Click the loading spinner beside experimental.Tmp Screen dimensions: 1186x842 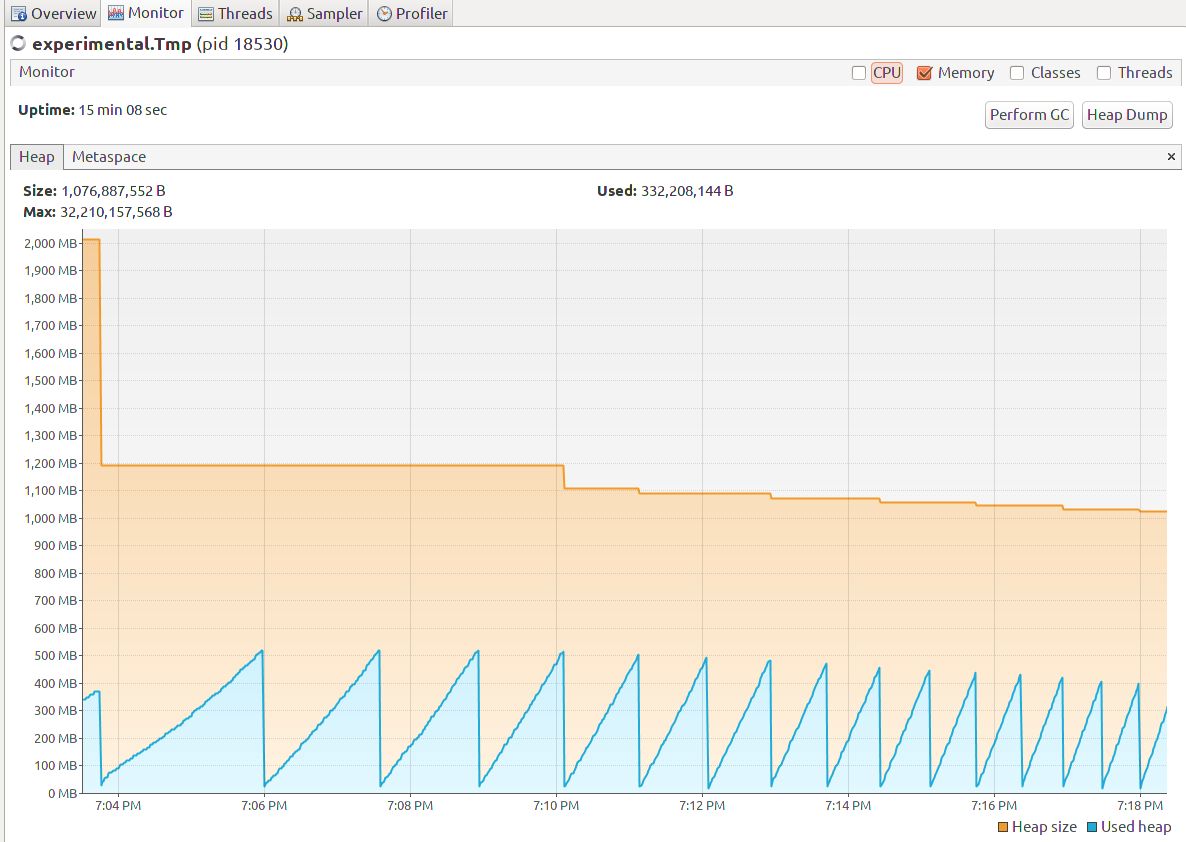[x=18, y=44]
